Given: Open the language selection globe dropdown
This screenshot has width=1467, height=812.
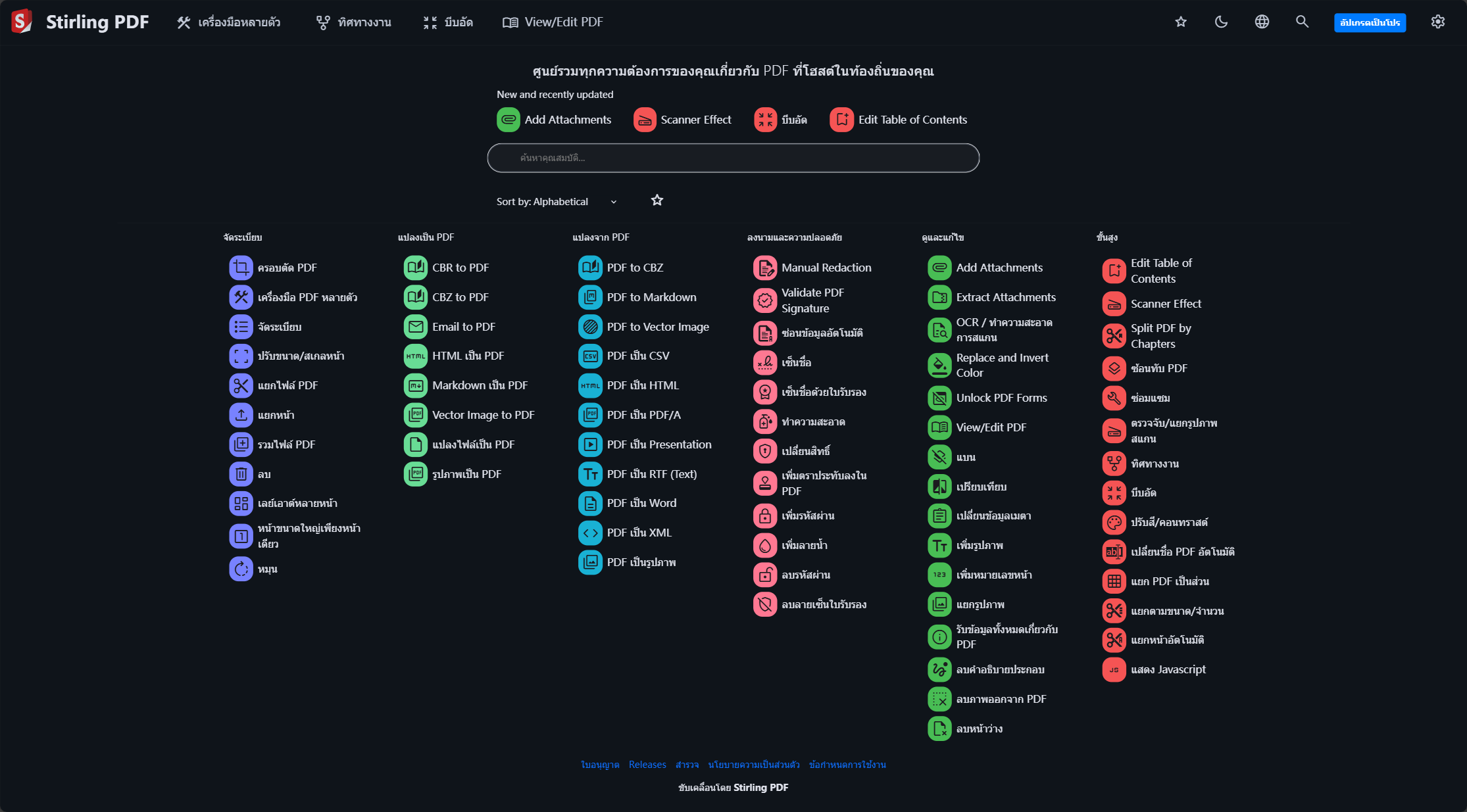Looking at the screenshot, I should (1262, 22).
